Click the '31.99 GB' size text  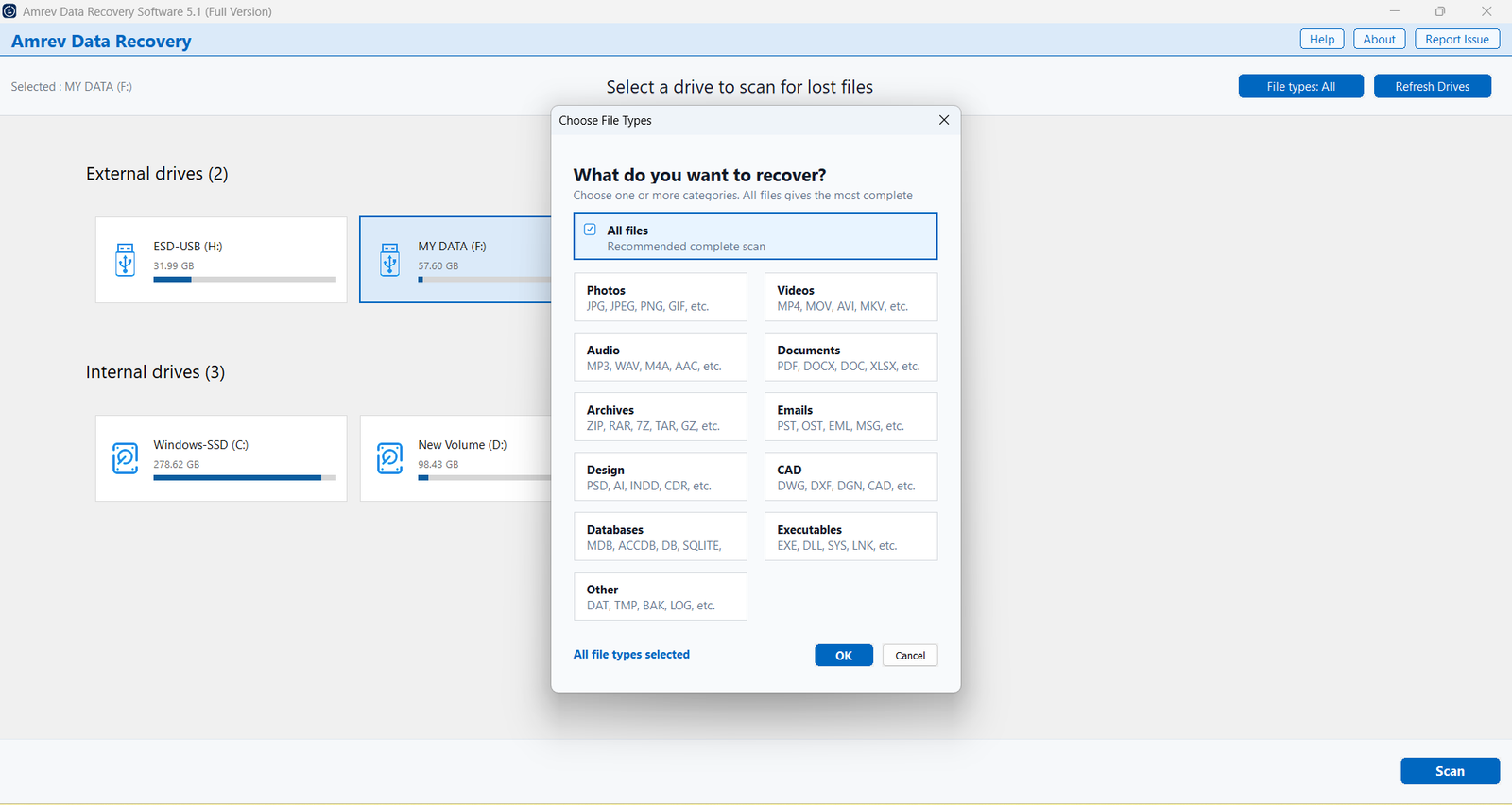coord(174,265)
